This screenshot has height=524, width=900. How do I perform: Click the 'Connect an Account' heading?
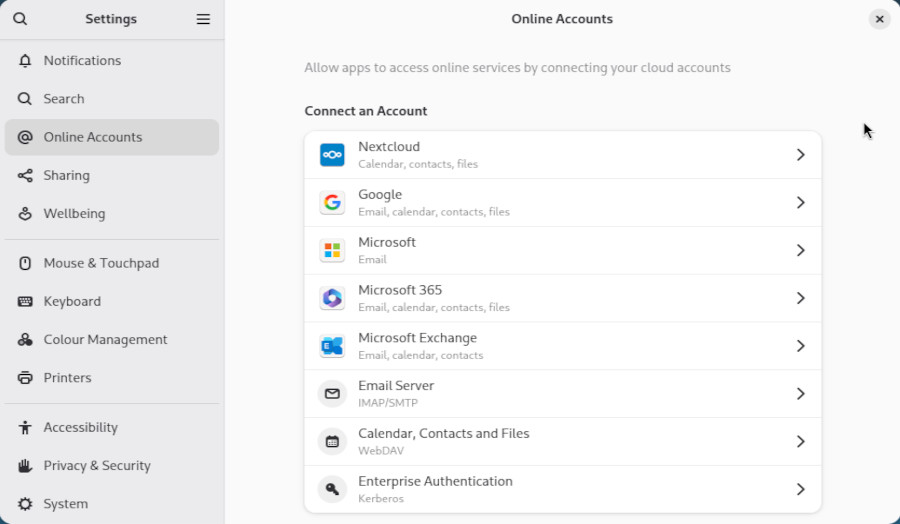(x=366, y=111)
